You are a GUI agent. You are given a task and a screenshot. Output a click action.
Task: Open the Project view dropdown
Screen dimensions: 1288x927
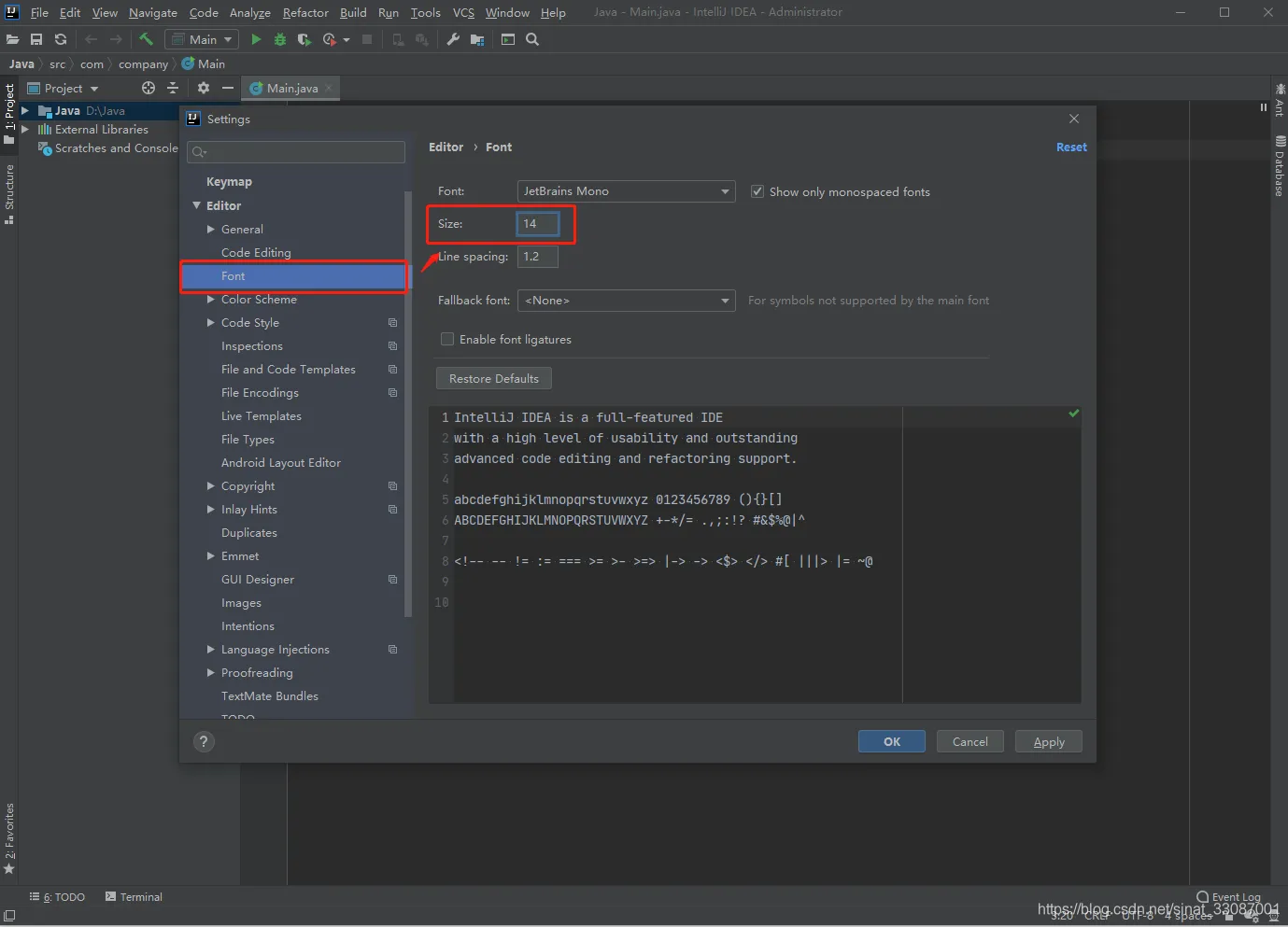pos(63,88)
